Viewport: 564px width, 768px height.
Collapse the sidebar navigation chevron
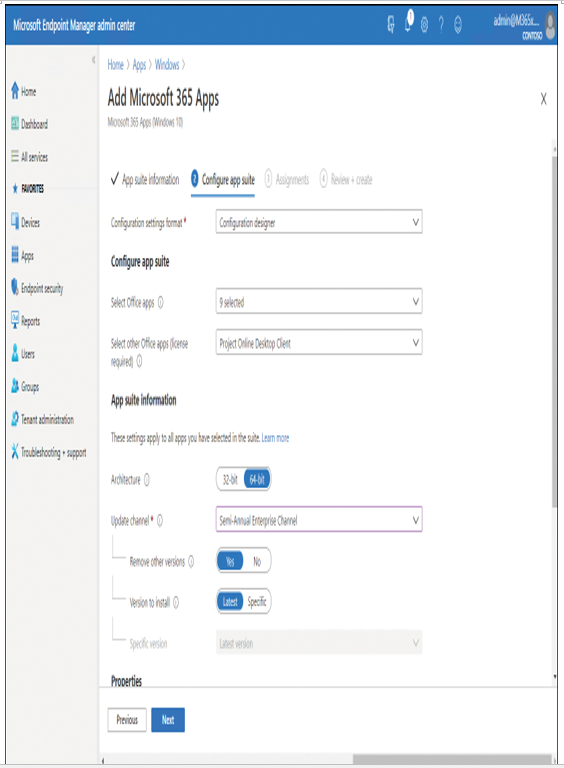94,60
